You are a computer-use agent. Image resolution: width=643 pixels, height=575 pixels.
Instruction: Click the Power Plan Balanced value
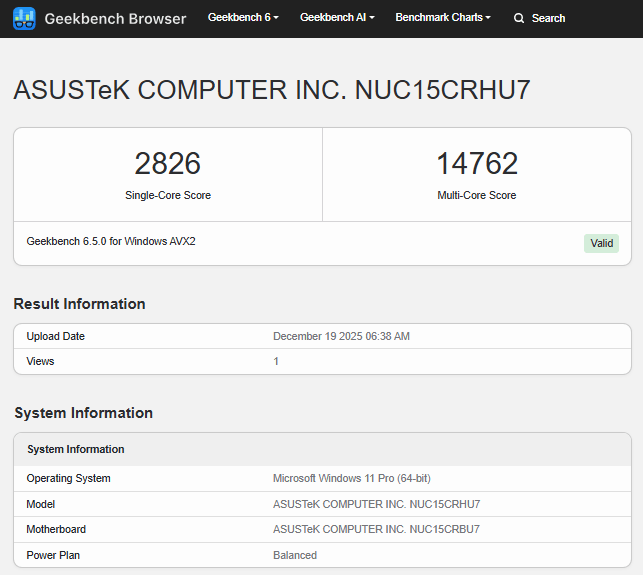pyautogui.click(x=295, y=555)
